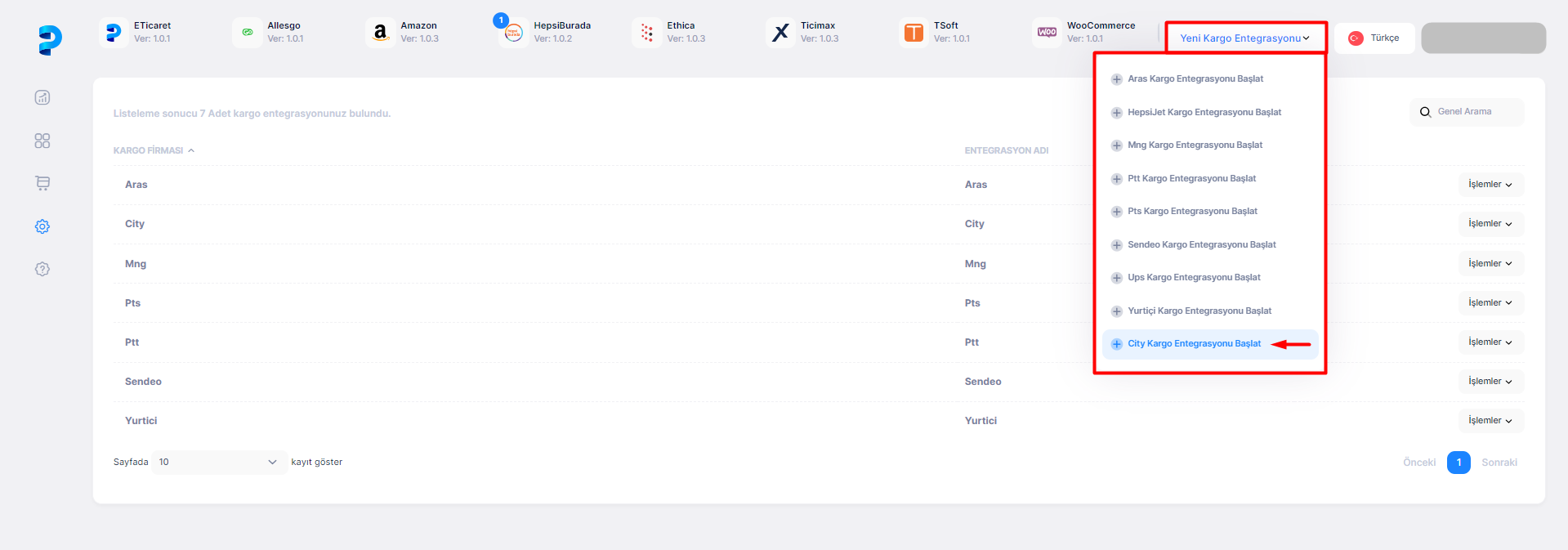Open the records per page dropdown
The width and height of the screenshot is (1568, 550).
[219, 463]
